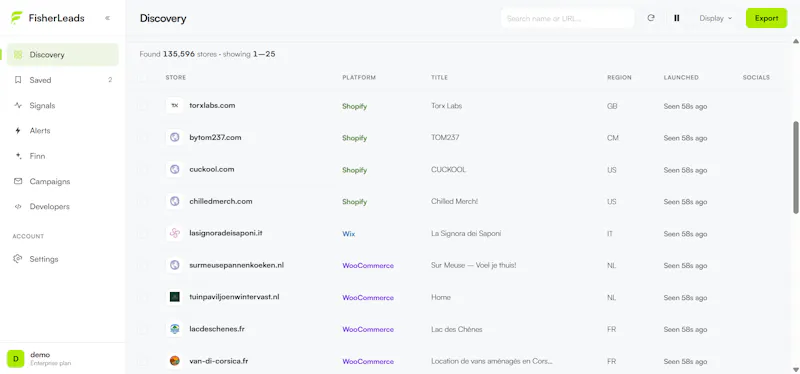Select the tuinpaviljoenwintervast.nl row checkbox
The image size is (800, 374).
(142, 297)
